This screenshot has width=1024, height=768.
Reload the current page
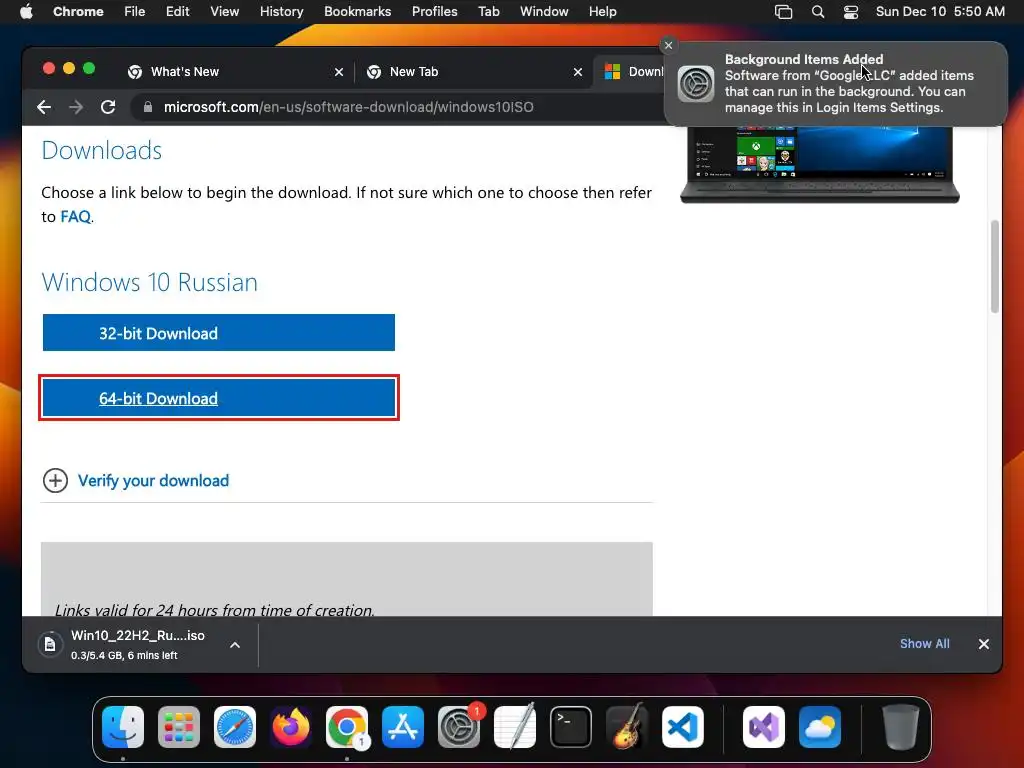pyautogui.click(x=108, y=107)
